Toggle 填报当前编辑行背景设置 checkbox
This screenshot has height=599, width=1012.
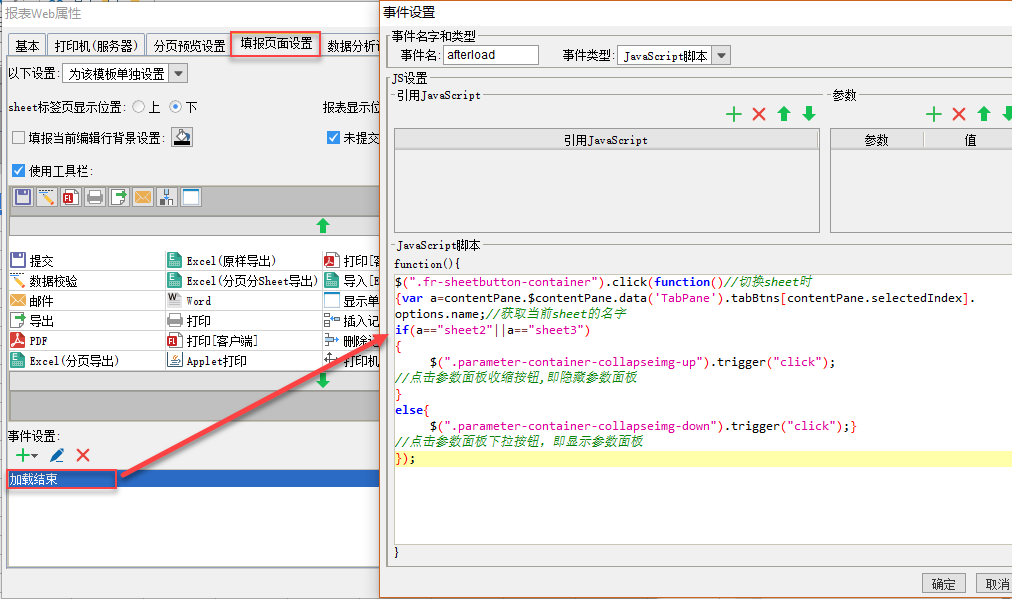click(x=19, y=137)
